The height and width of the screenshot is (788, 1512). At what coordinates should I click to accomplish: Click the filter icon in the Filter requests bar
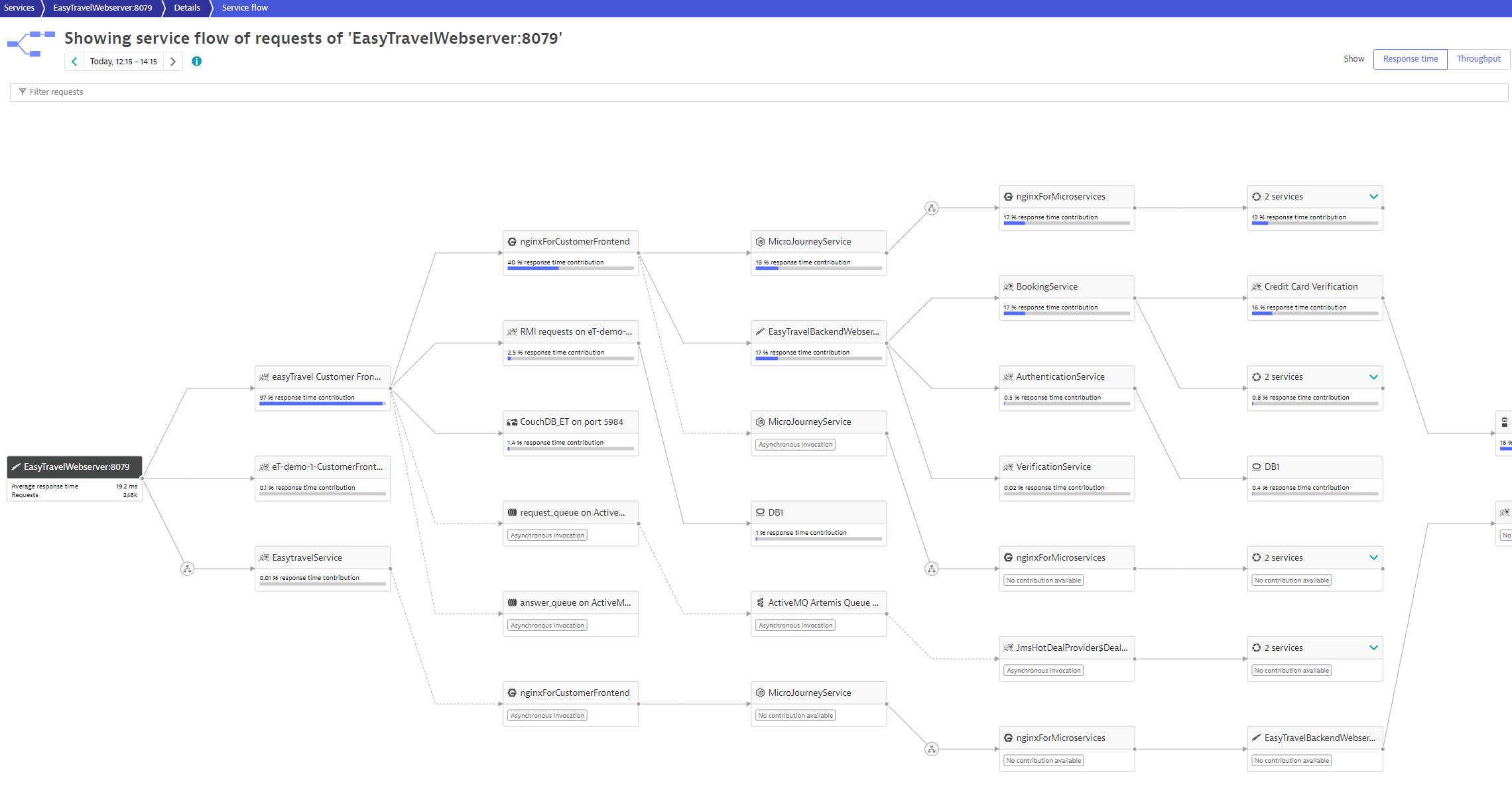point(23,92)
